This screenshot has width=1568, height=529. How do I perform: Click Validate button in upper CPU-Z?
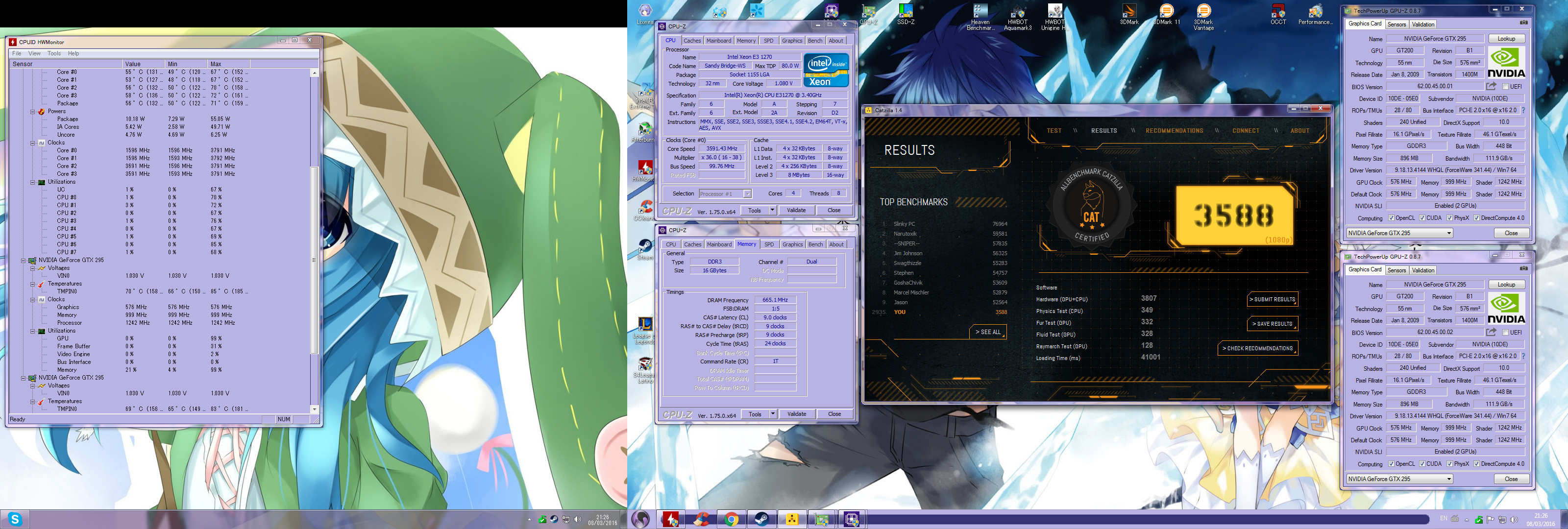(x=796, y=210)
